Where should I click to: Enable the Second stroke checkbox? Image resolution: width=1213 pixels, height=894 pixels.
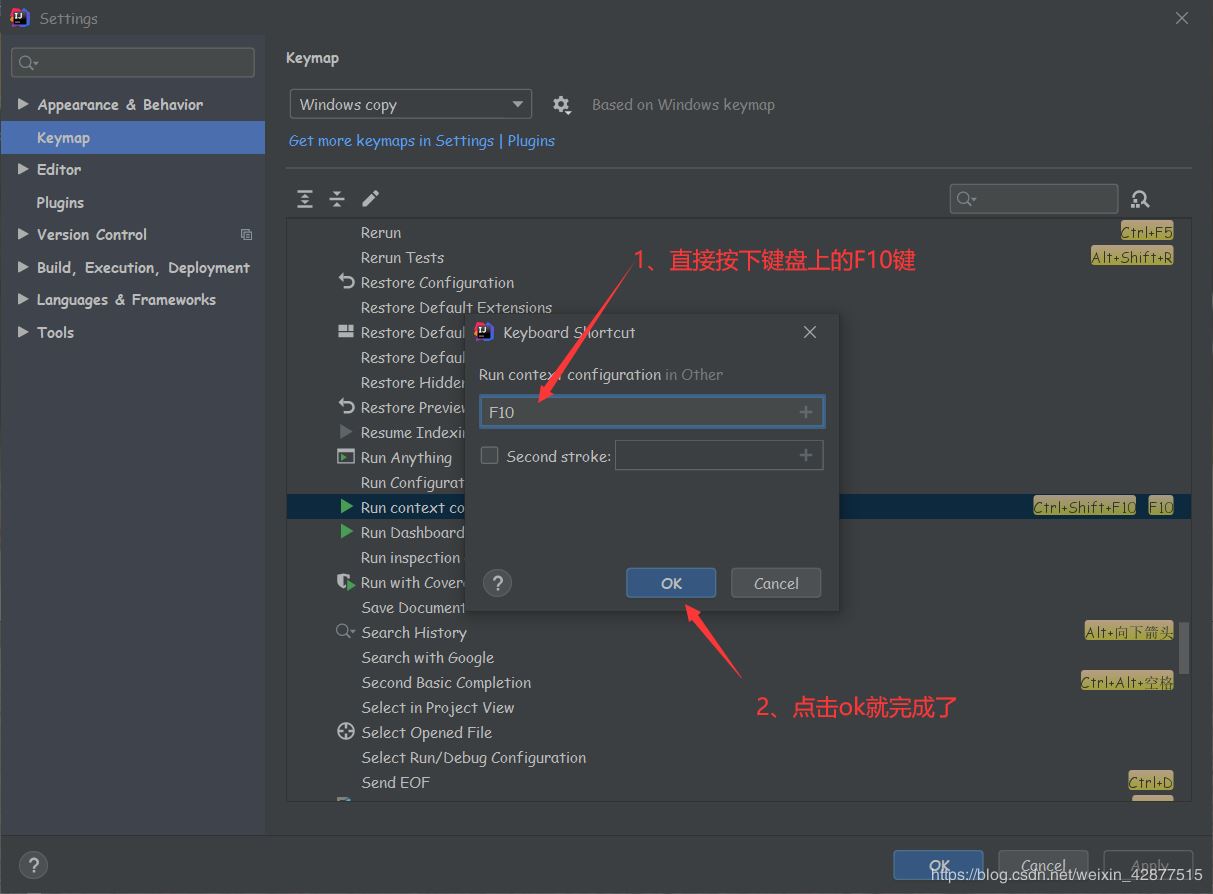click(490, 456)
